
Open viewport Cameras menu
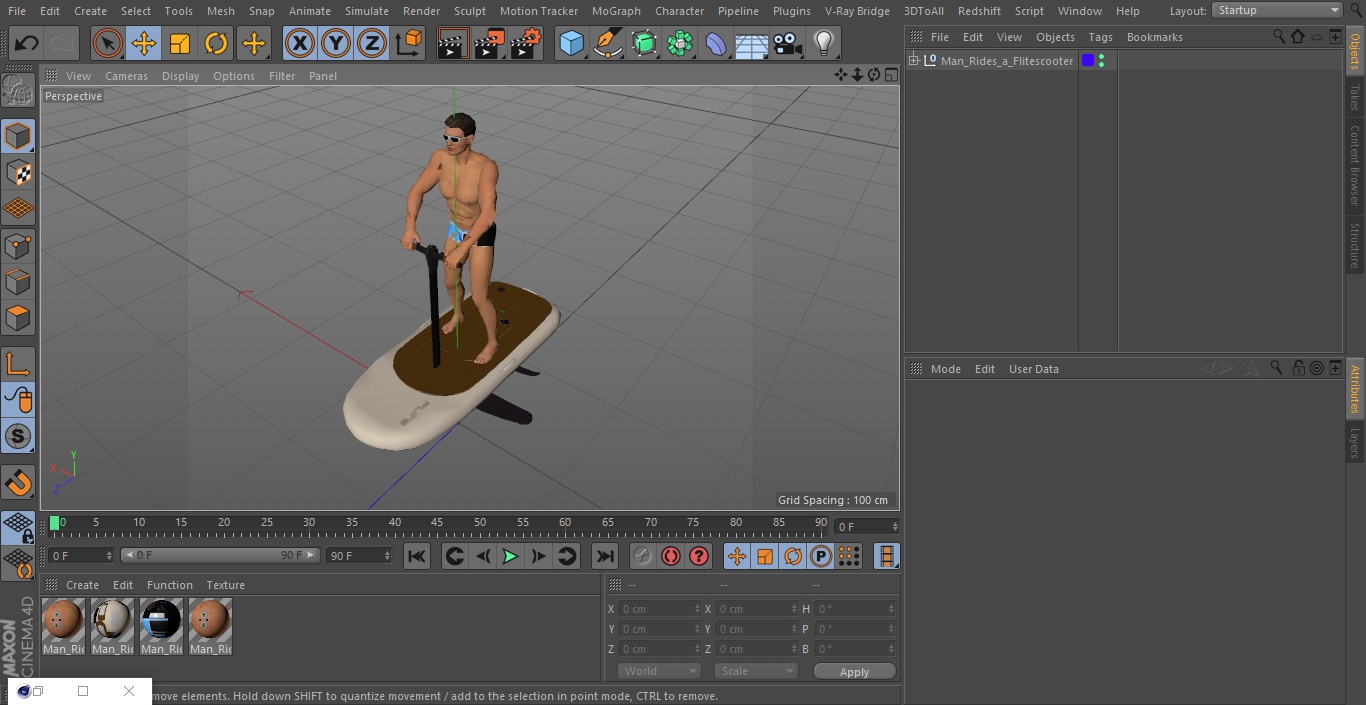click(126, 76)
